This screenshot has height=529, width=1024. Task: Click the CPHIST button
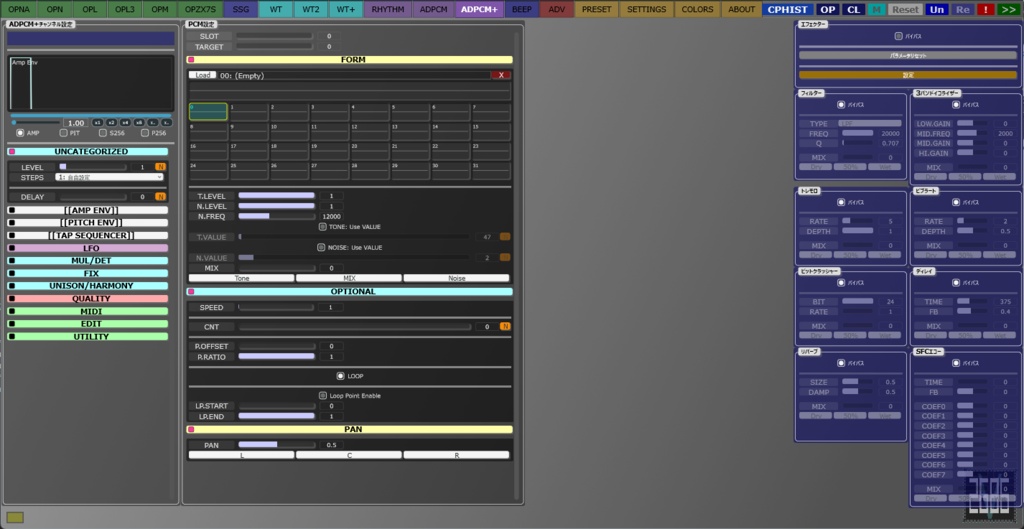coord(788,9)
